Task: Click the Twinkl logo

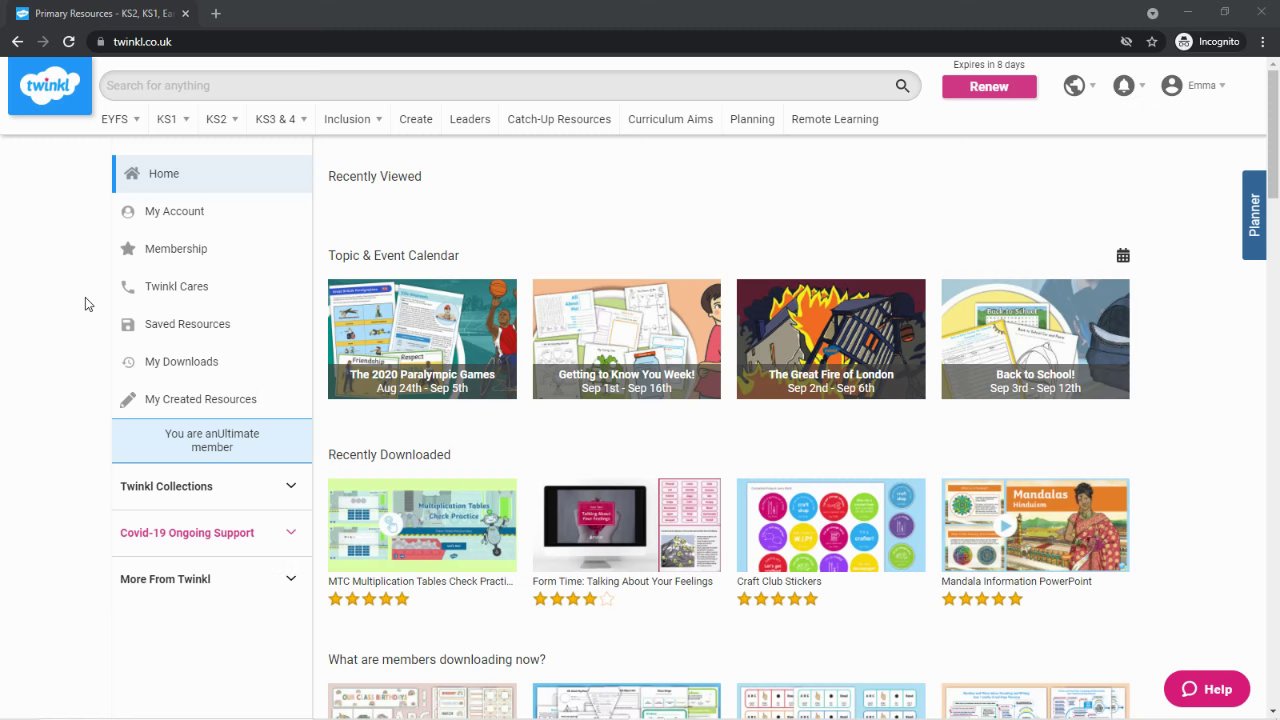Action: tap(50, 86)
